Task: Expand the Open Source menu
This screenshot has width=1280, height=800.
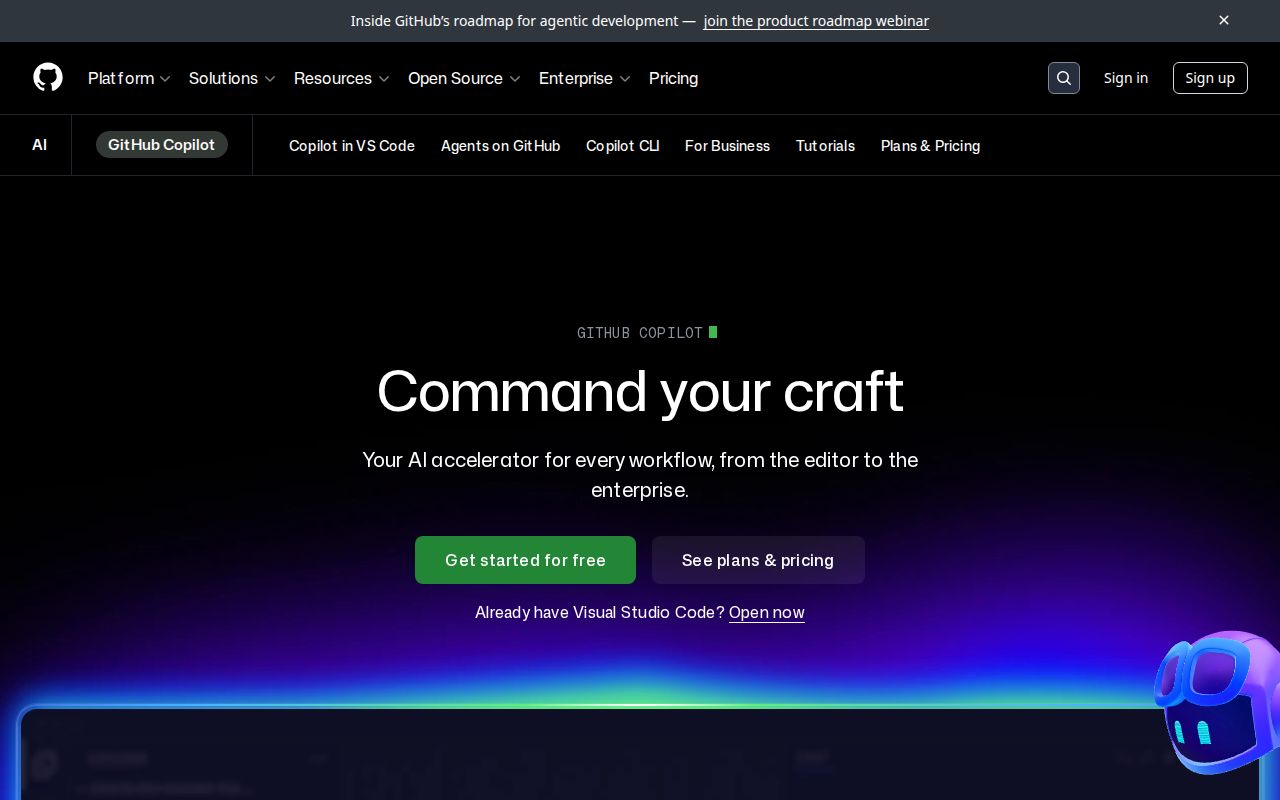Action: pyautogui.click(x=463, y=78)
